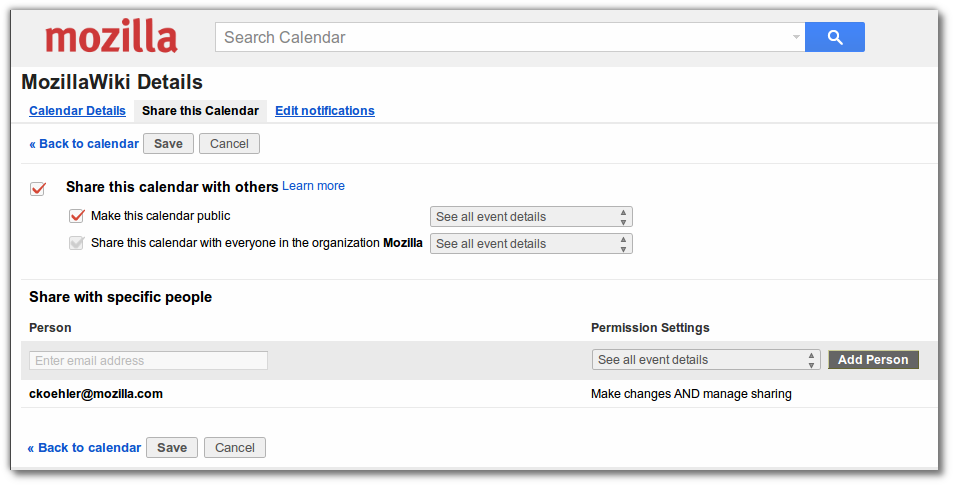Click the Enter email address field

pyautogui.click(x=148, y=360)
